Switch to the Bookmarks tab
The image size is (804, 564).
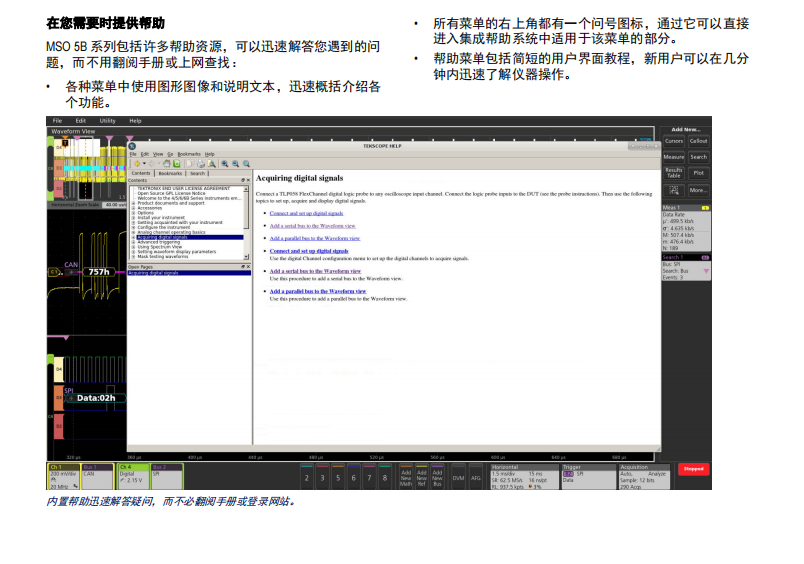[x=170, y=173]
